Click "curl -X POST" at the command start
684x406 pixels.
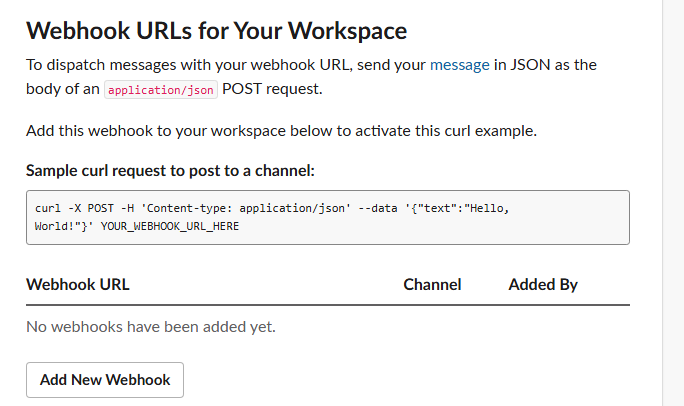pos(74,208)
